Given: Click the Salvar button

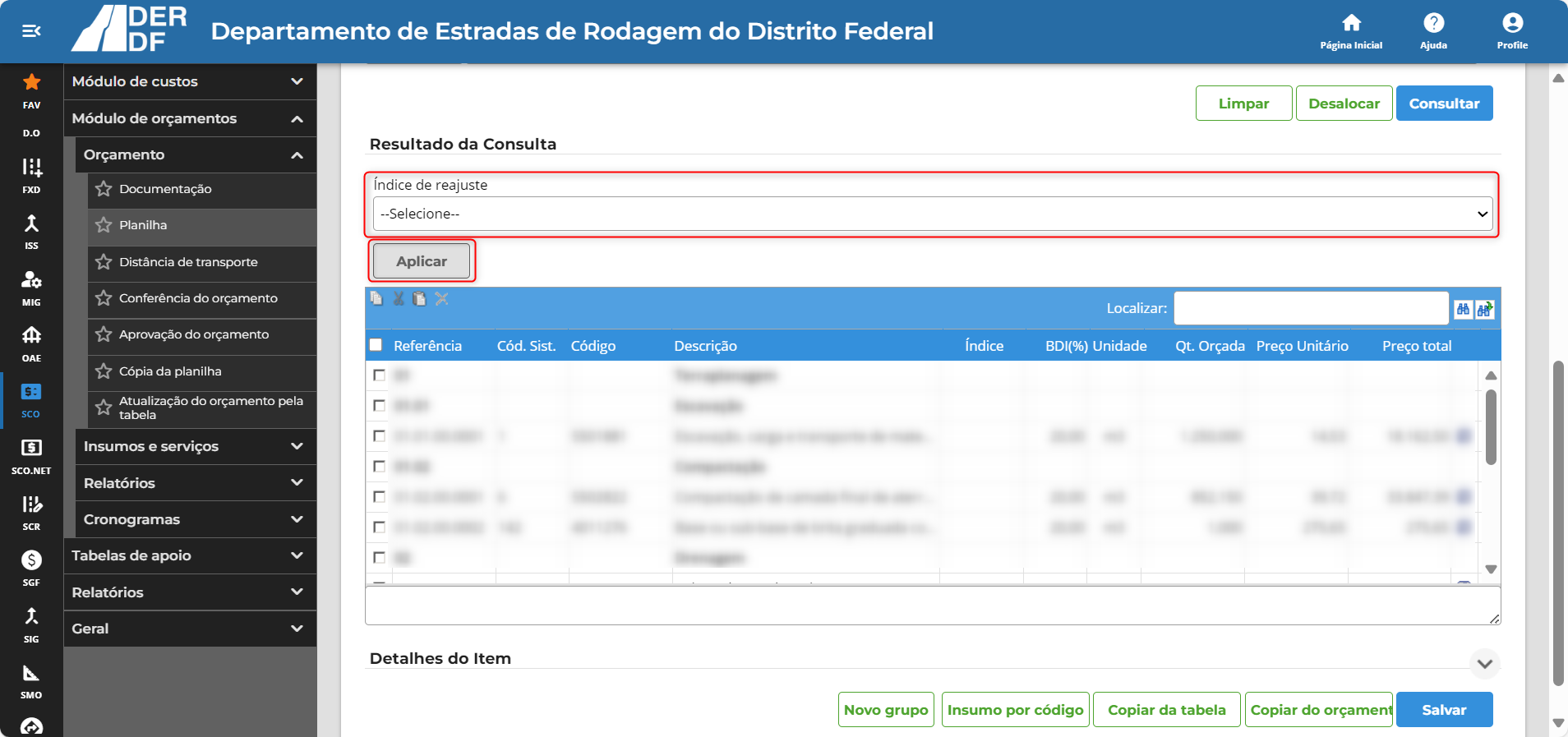Looking at the screenshot, I should point(1444,710).
